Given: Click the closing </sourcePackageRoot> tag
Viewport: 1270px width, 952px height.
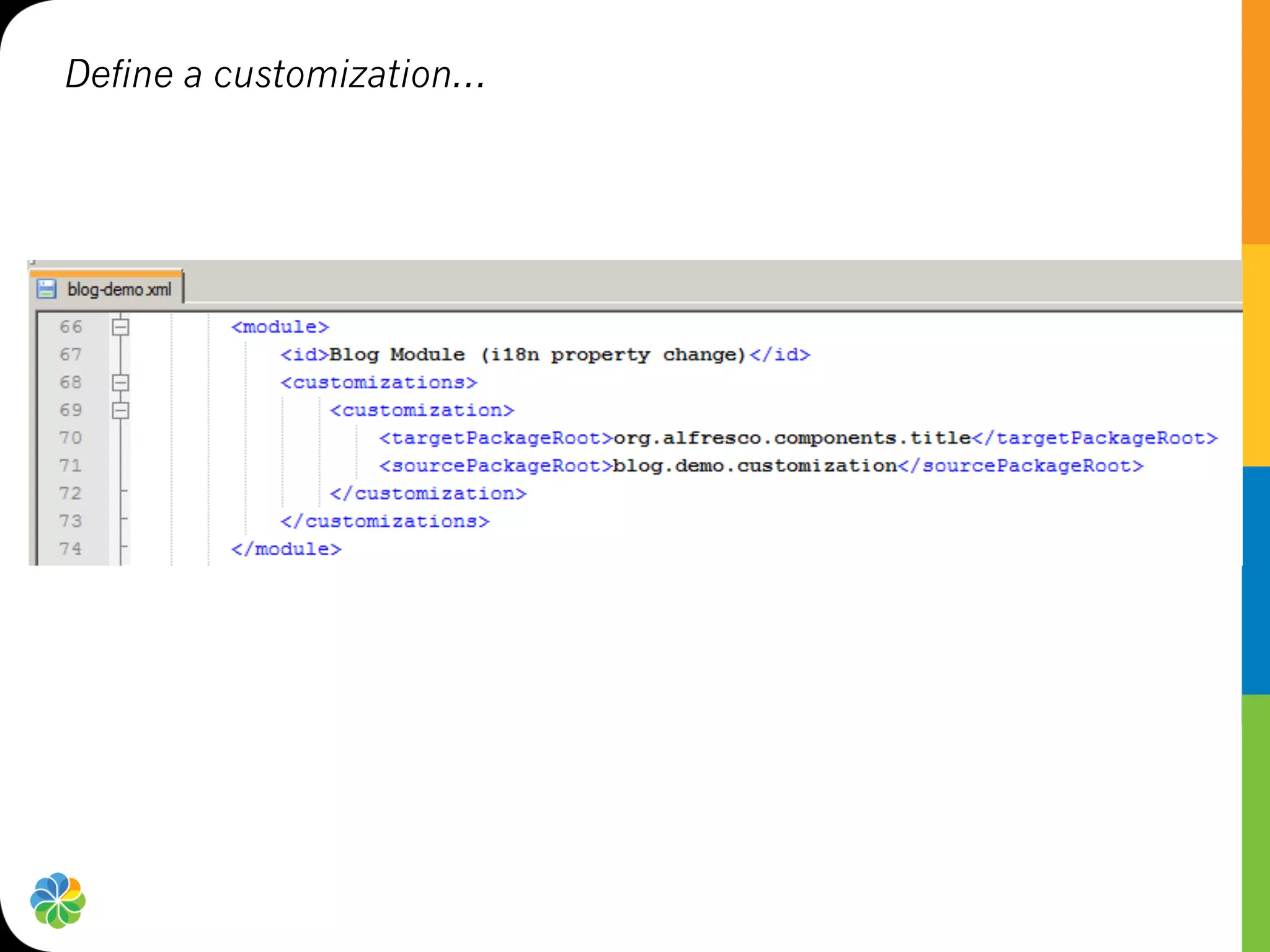Looking at the screenshot, I should 1021,465.
